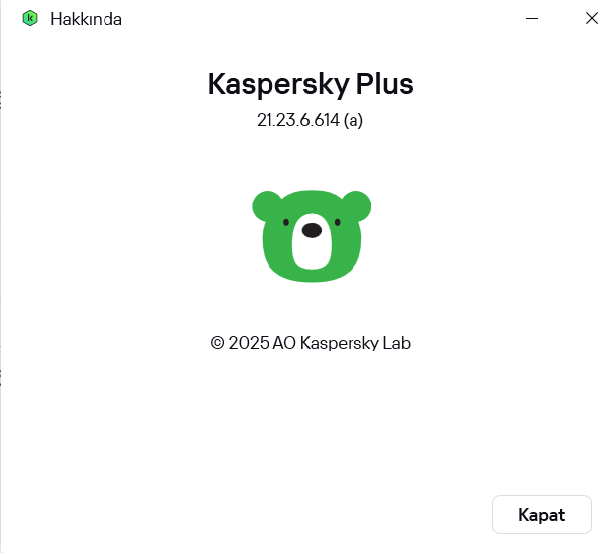The image size is (613, 555).
Task: Click the word Plus in the heading
Action: point(384,84)
